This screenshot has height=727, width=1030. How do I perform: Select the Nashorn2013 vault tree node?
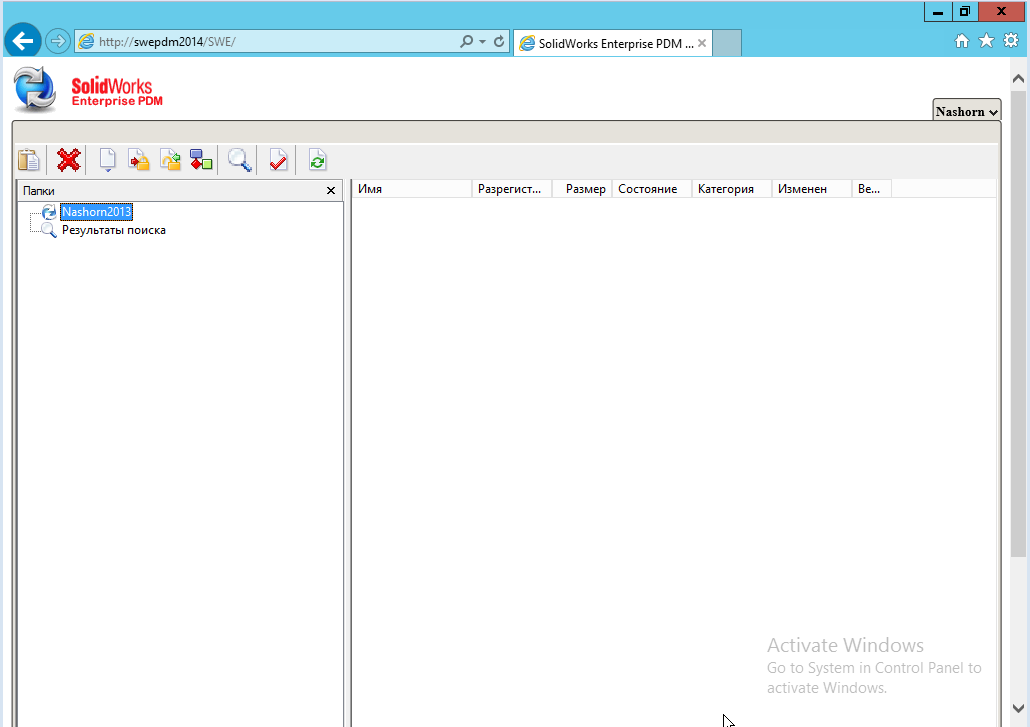pos(97,212)
